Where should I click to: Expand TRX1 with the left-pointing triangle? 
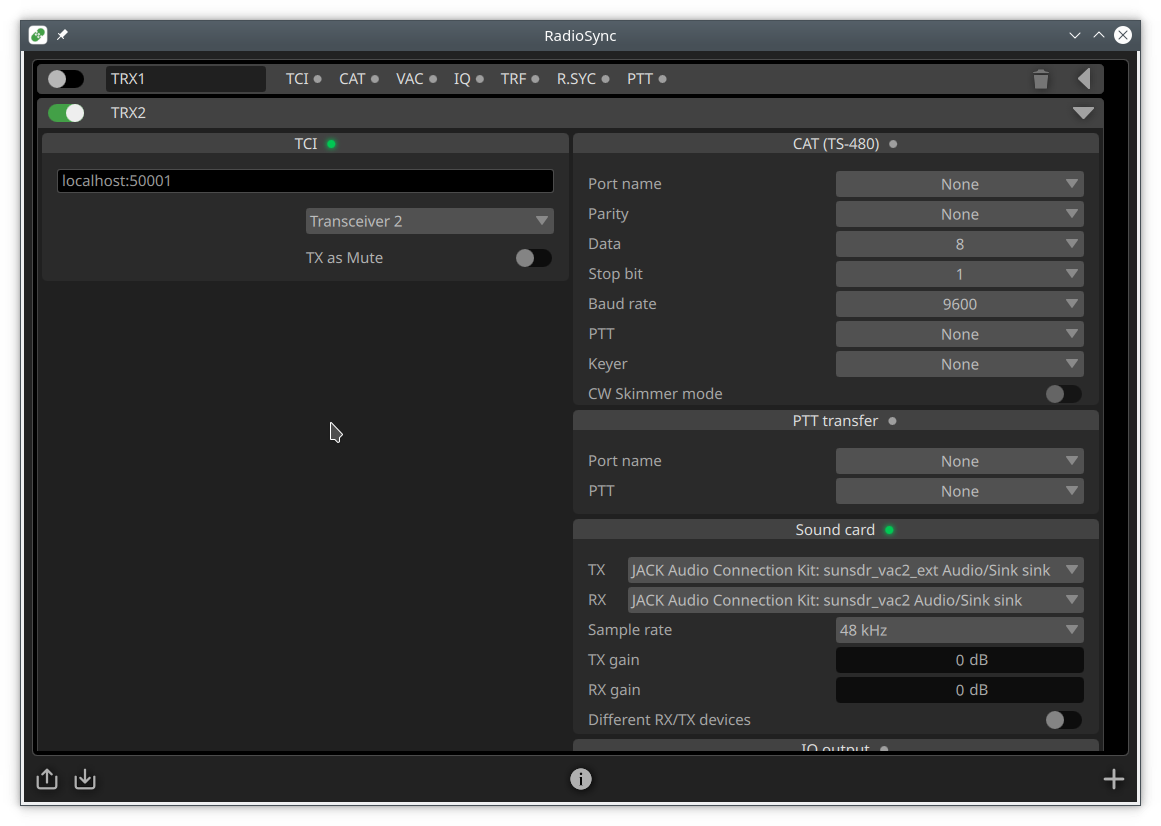point(1084,78)
